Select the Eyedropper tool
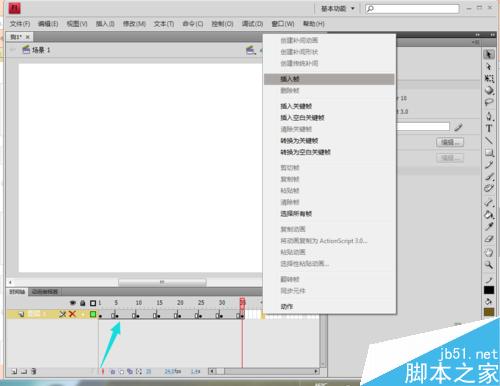 coord(489,227)
